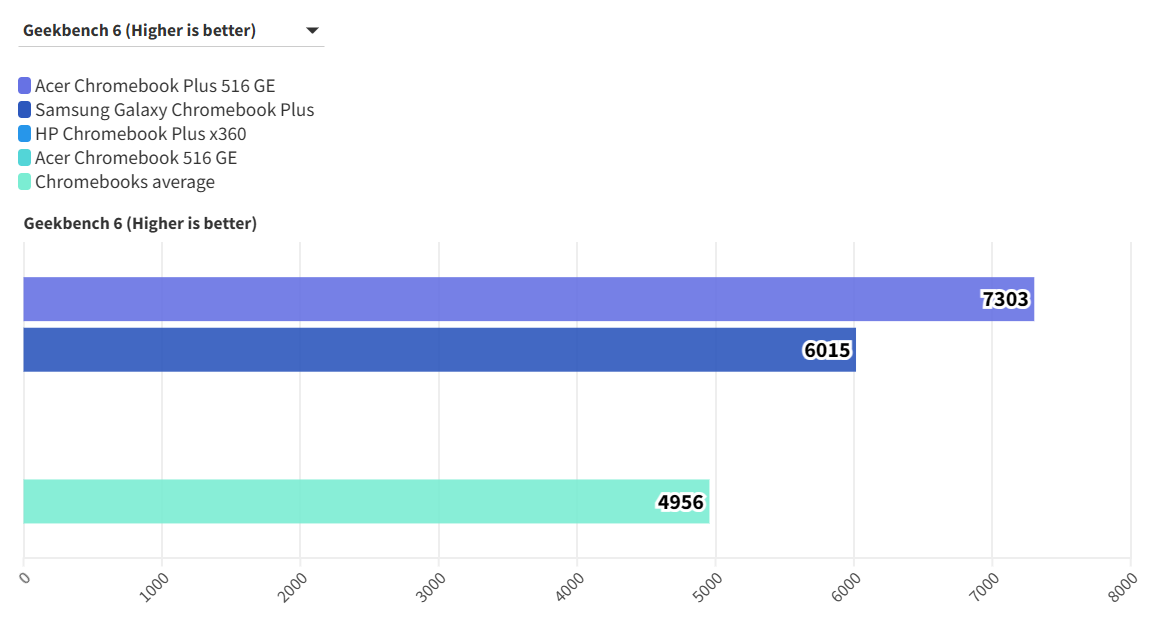
Task: Click the Samsung Galaxy Chromebook Plus legend swatch
Action: coord(25,110)
